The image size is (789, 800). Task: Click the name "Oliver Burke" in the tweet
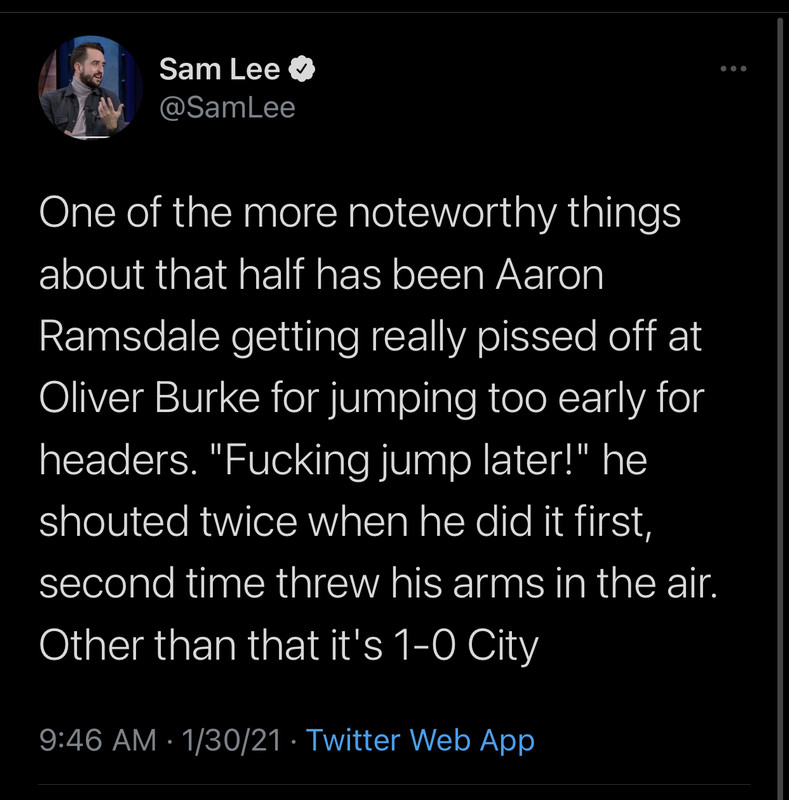(150, 398)
